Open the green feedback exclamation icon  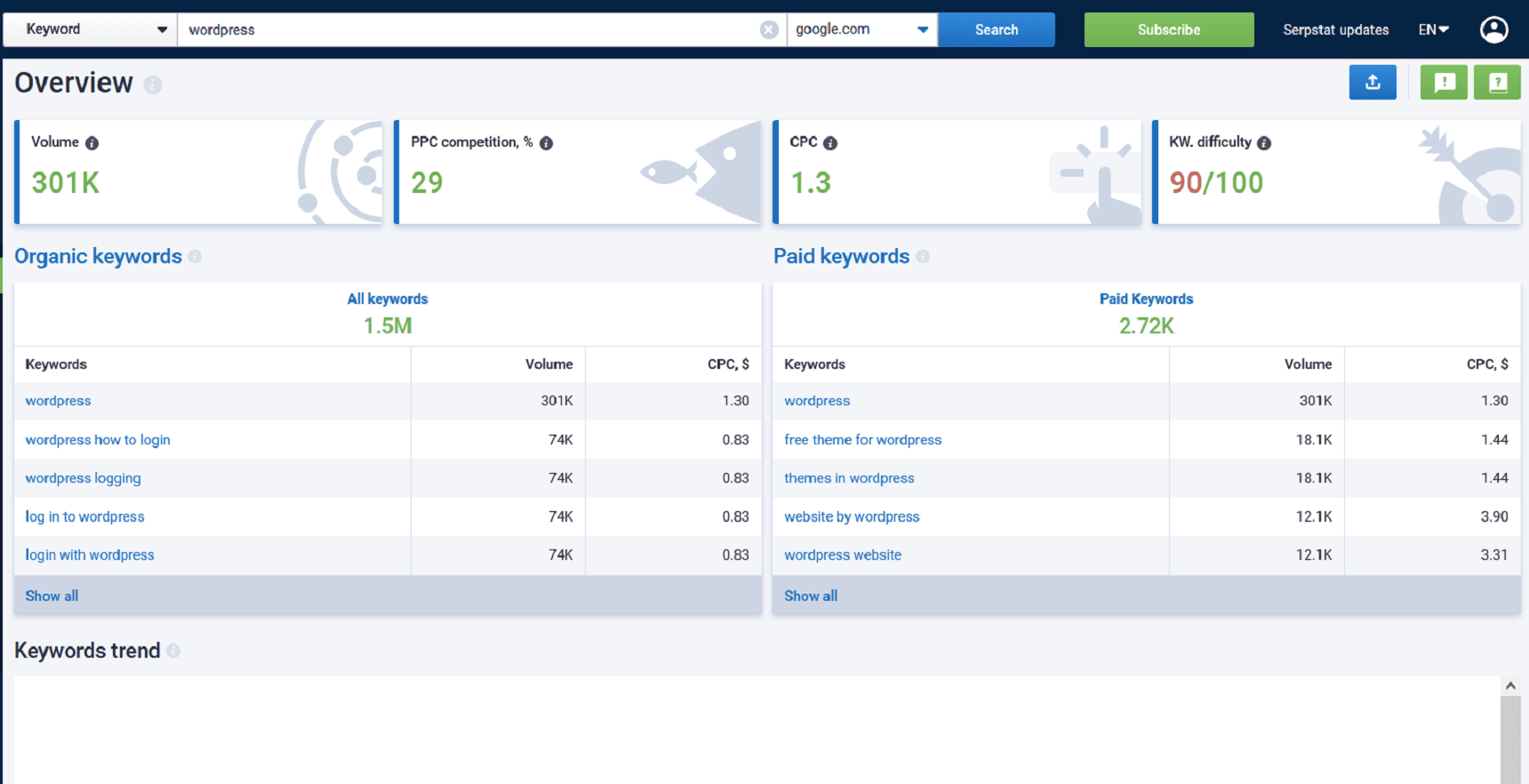(x=1444, y=83)
